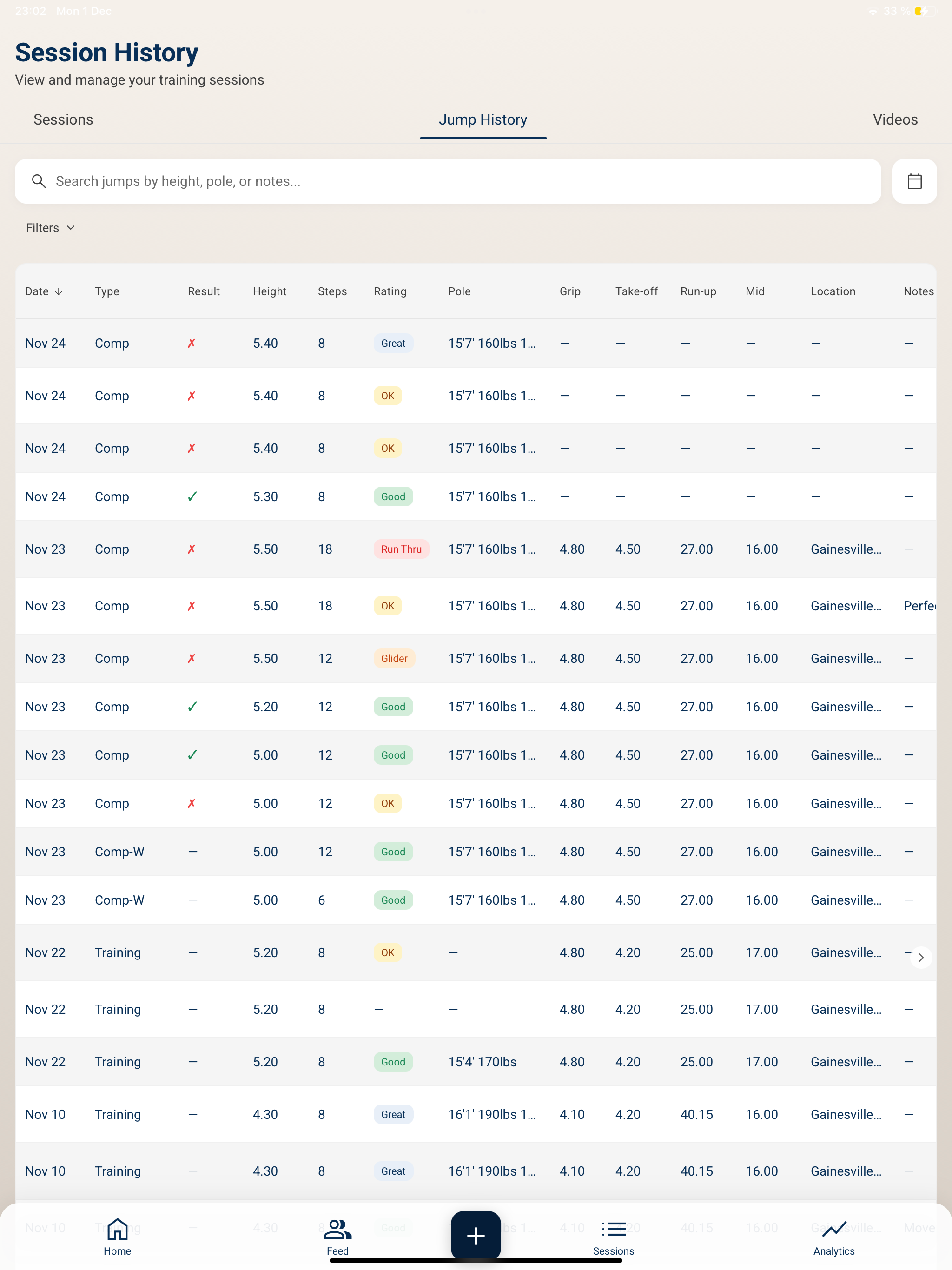Open Sessions from bottom navigation
The height and width of the screenshot is (1270, 952).
point(613,1237)
